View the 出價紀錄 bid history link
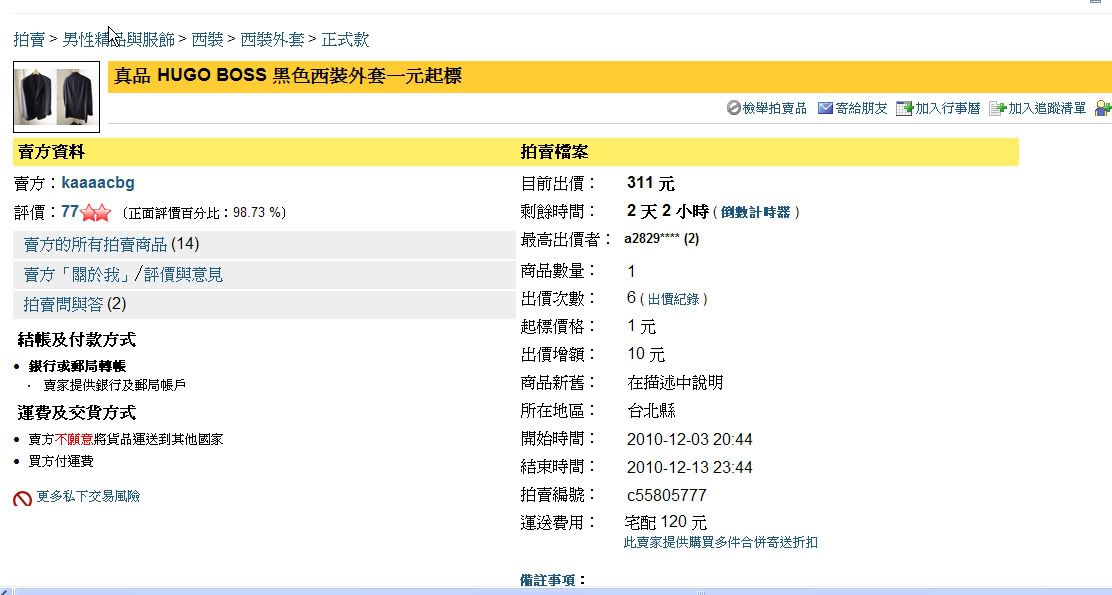The width and height of the screenshot is (1112, 595). click(678, 299)
